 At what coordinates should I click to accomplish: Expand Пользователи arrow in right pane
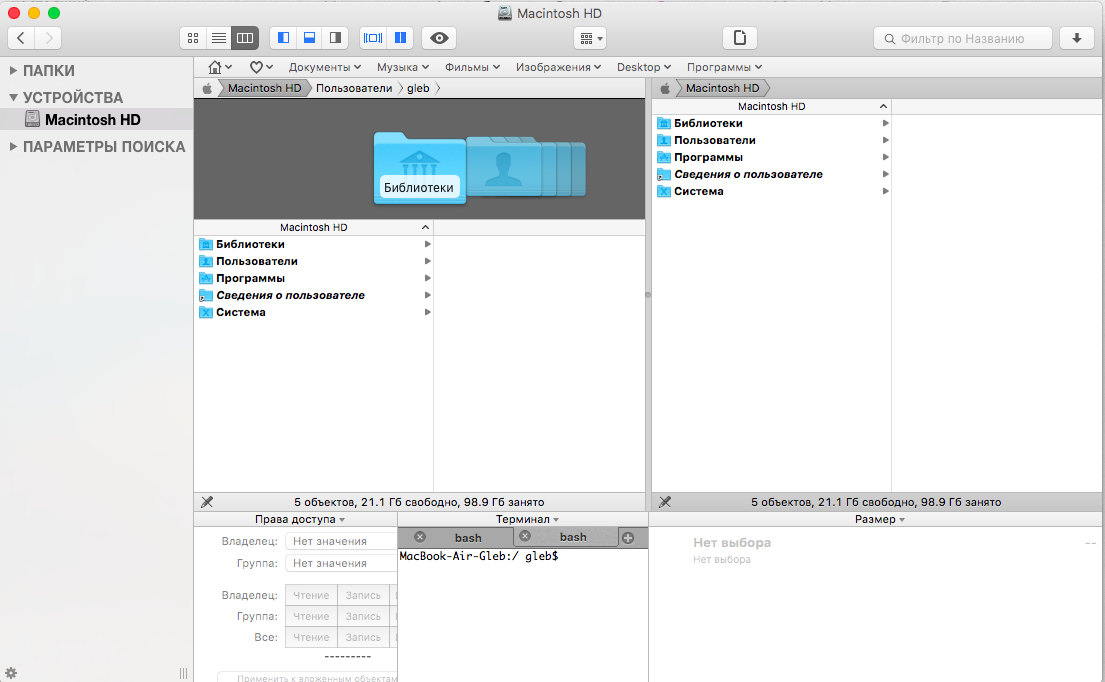point(885,140)
